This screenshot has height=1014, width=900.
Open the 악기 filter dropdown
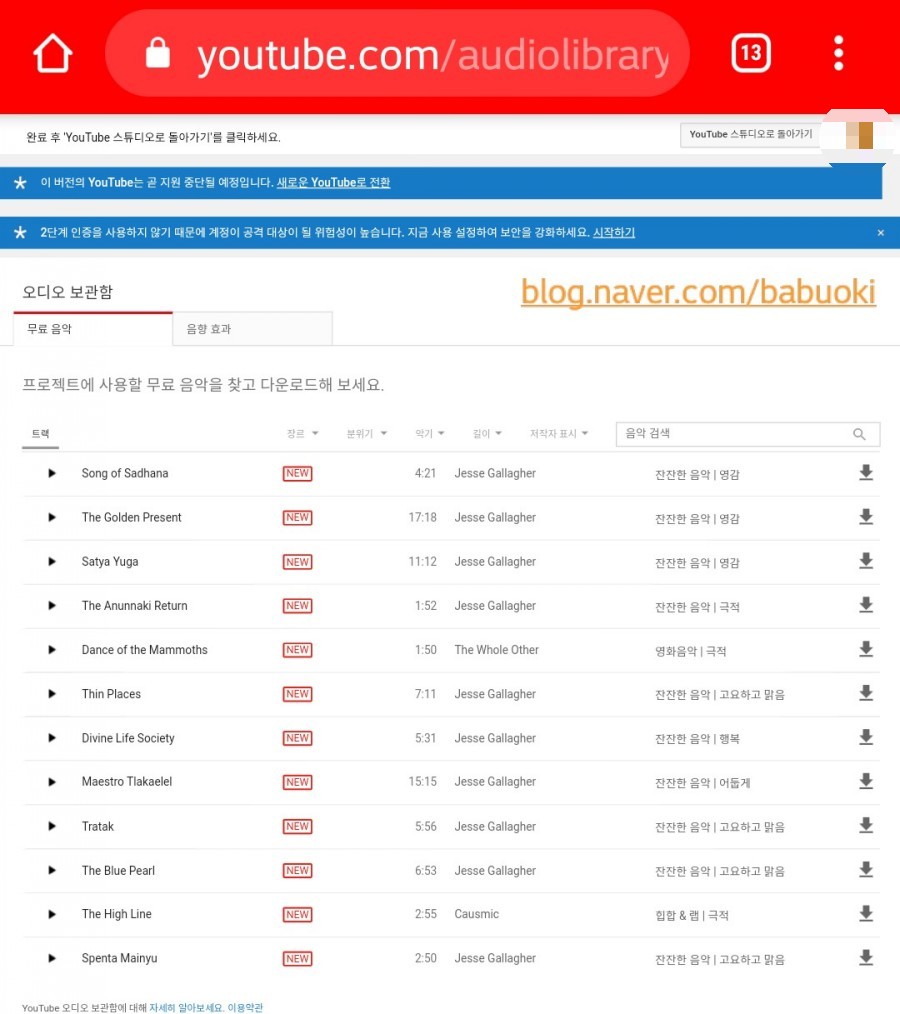(430, 434)
